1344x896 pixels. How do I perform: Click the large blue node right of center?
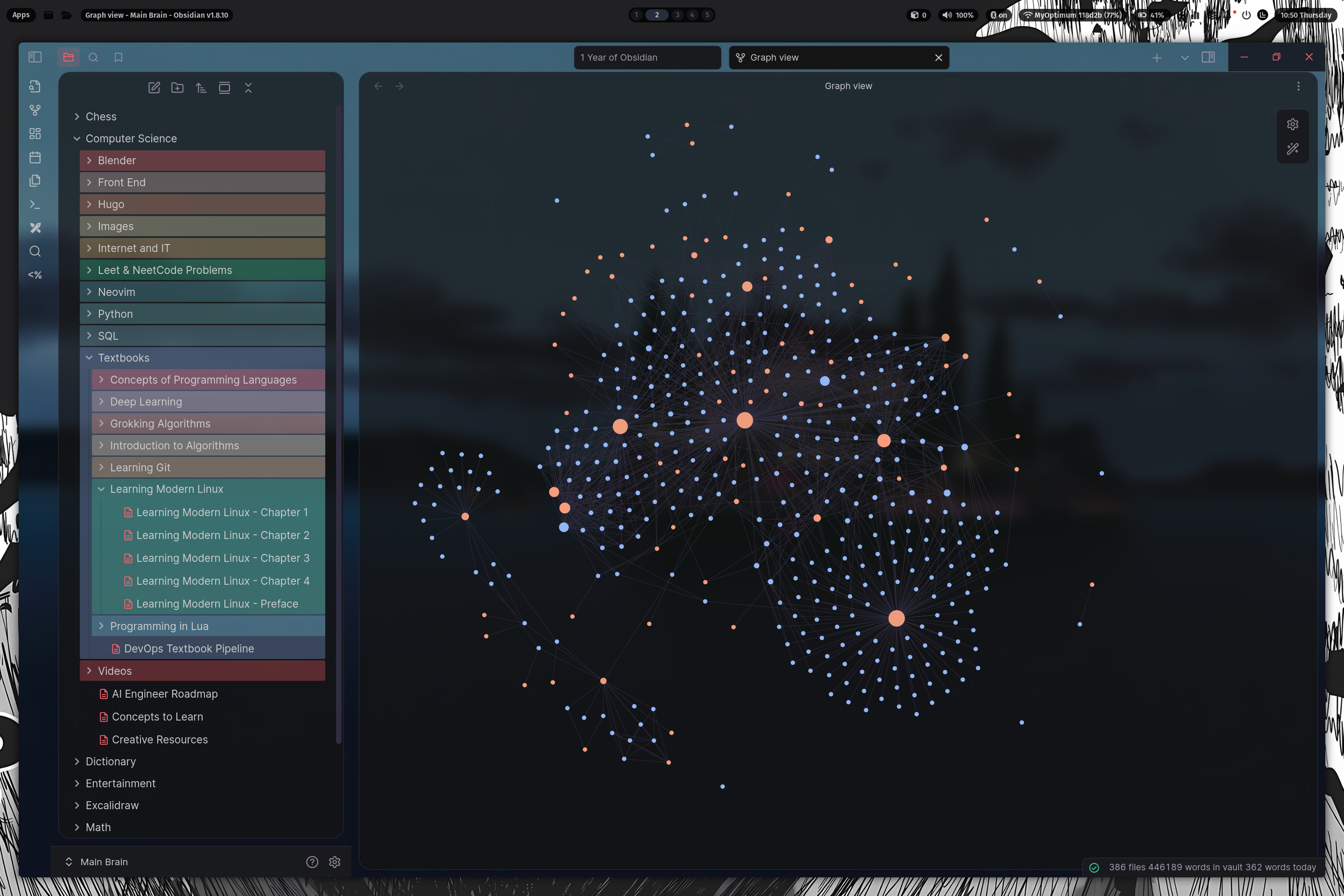tap(825, 381)
